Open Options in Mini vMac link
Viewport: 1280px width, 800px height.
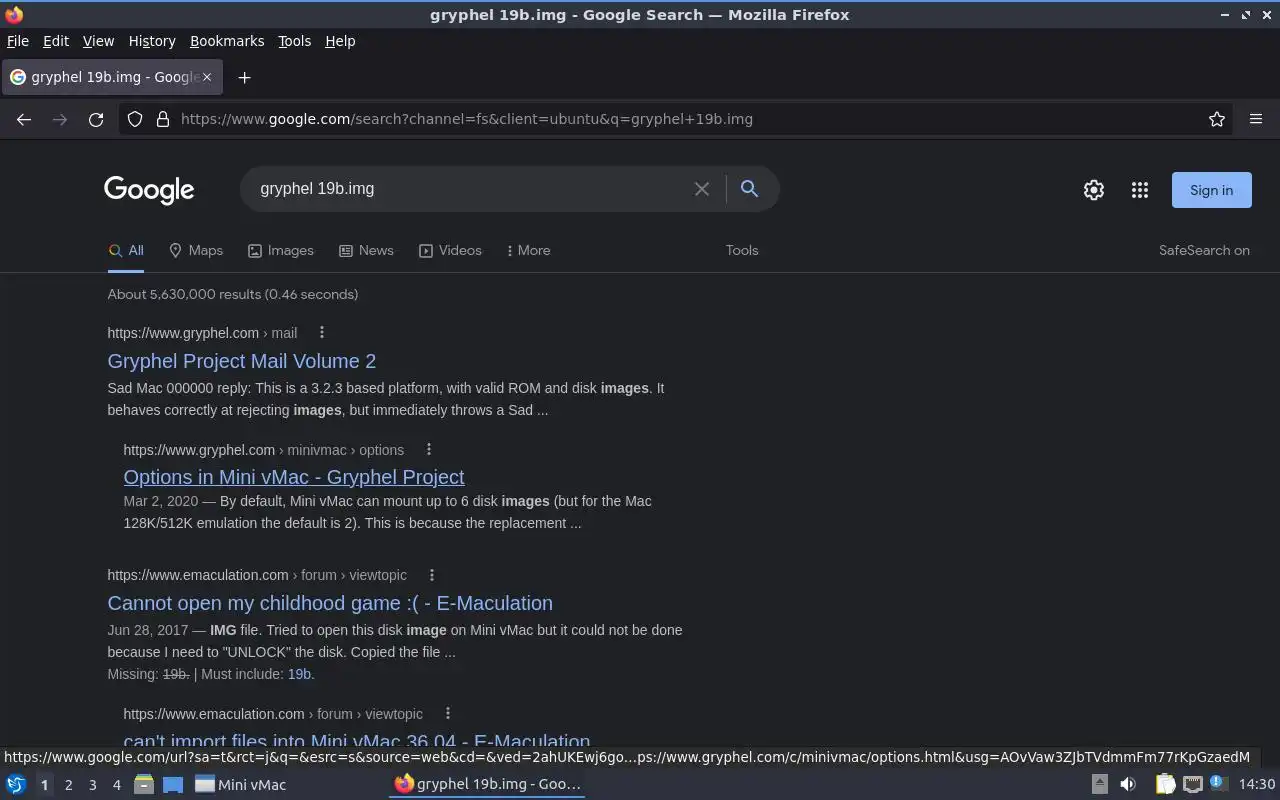click(x=294, y=477)
